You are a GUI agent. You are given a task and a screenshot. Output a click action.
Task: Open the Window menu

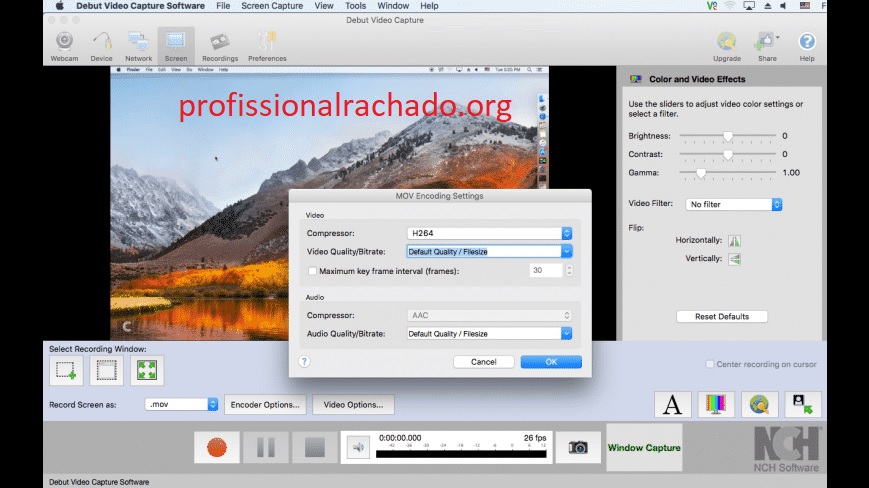point(393,6)
